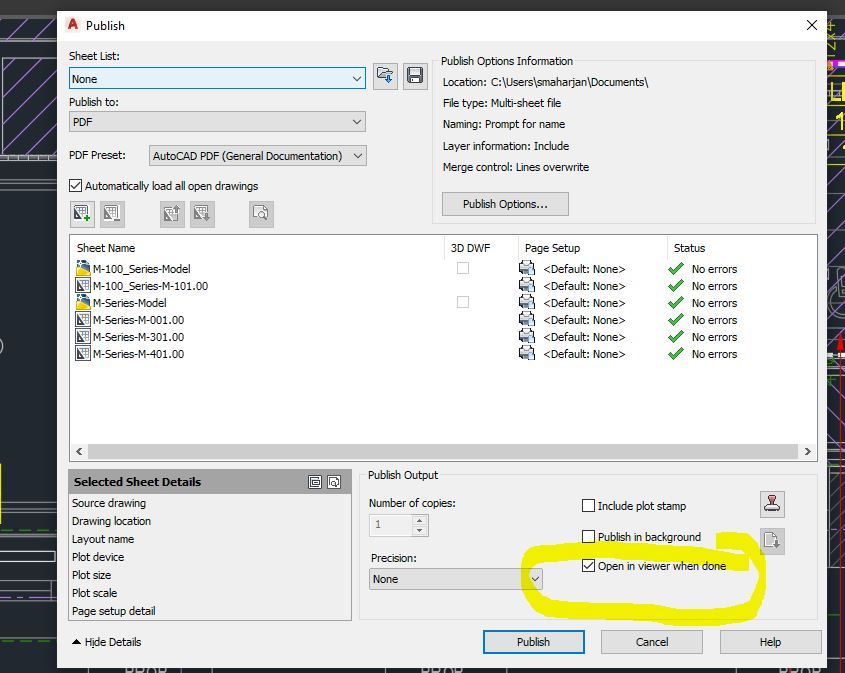Open the PDF Preset dropdown
Viewport: 845px width, 673px height.
coord(258,156)
